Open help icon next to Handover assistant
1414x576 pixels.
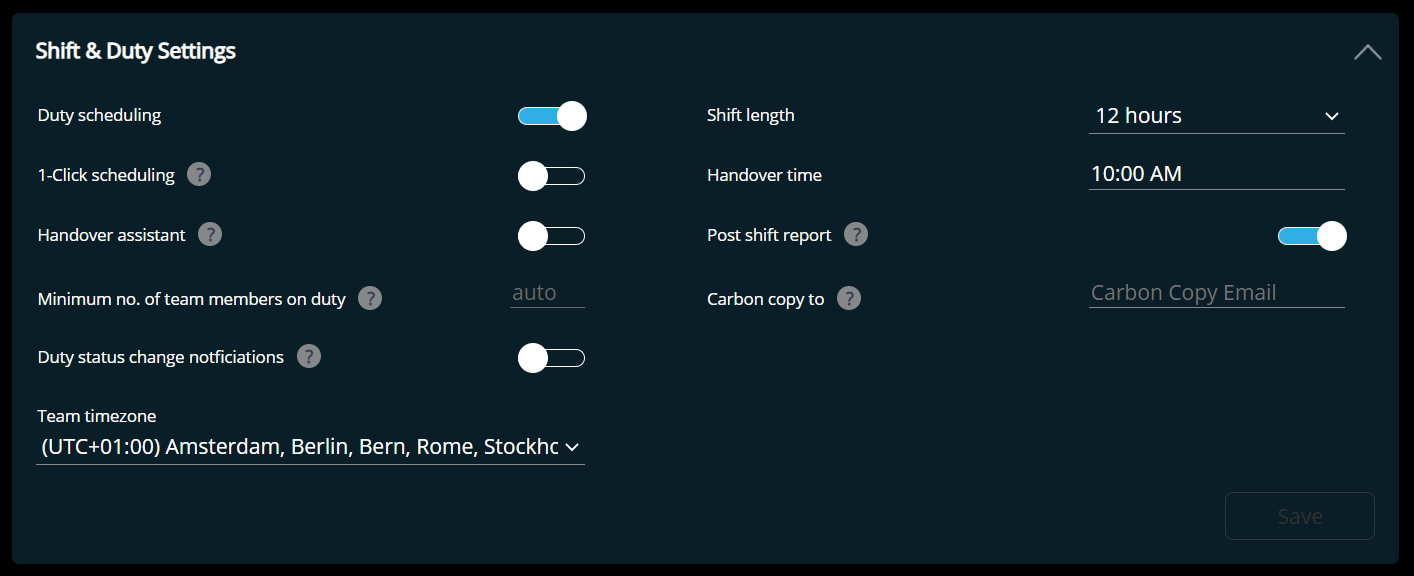click(210, 235)
